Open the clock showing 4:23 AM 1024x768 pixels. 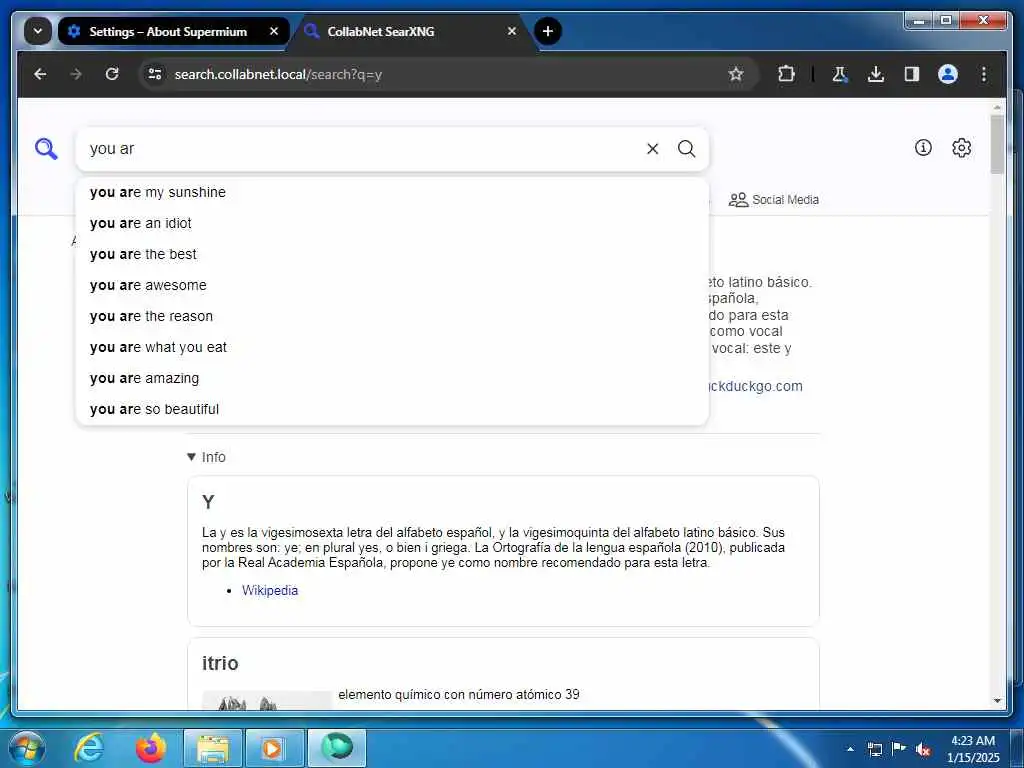(x=973, y=749)
